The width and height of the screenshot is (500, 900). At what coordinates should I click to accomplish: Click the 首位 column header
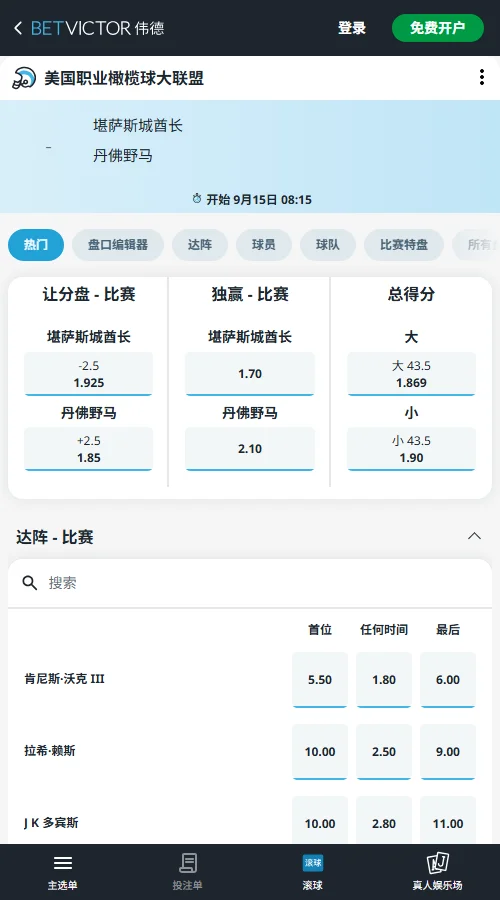click(320, 630)
